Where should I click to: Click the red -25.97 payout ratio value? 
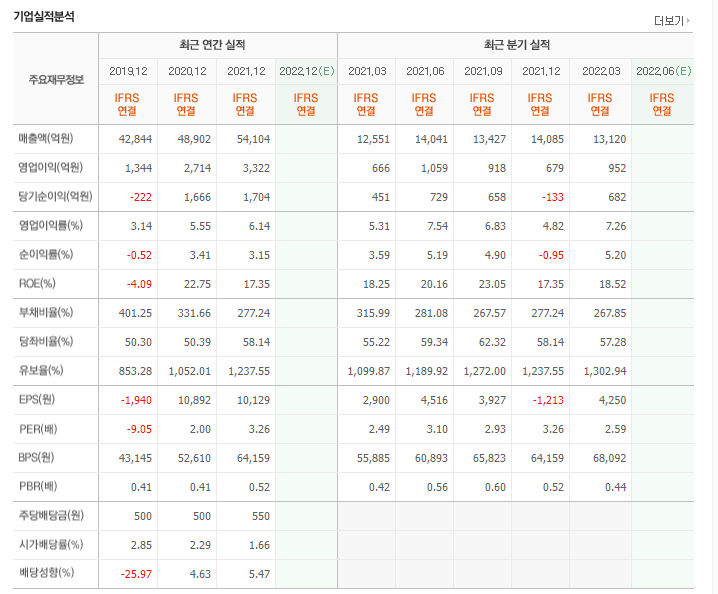136,574
